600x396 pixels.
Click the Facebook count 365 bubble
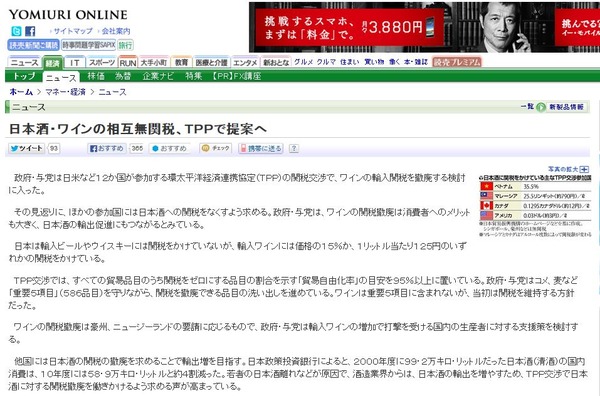137,148
